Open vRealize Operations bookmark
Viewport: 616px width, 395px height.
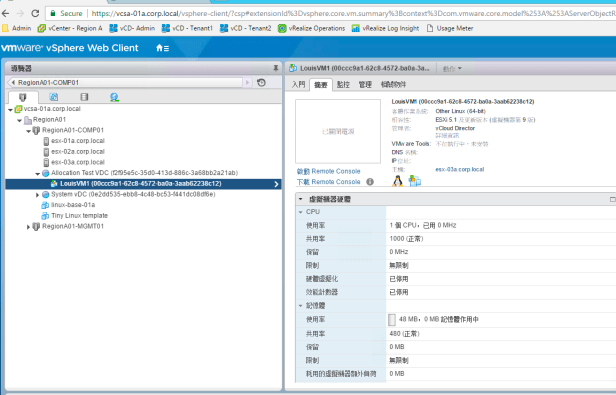click(x=311, y=28)
